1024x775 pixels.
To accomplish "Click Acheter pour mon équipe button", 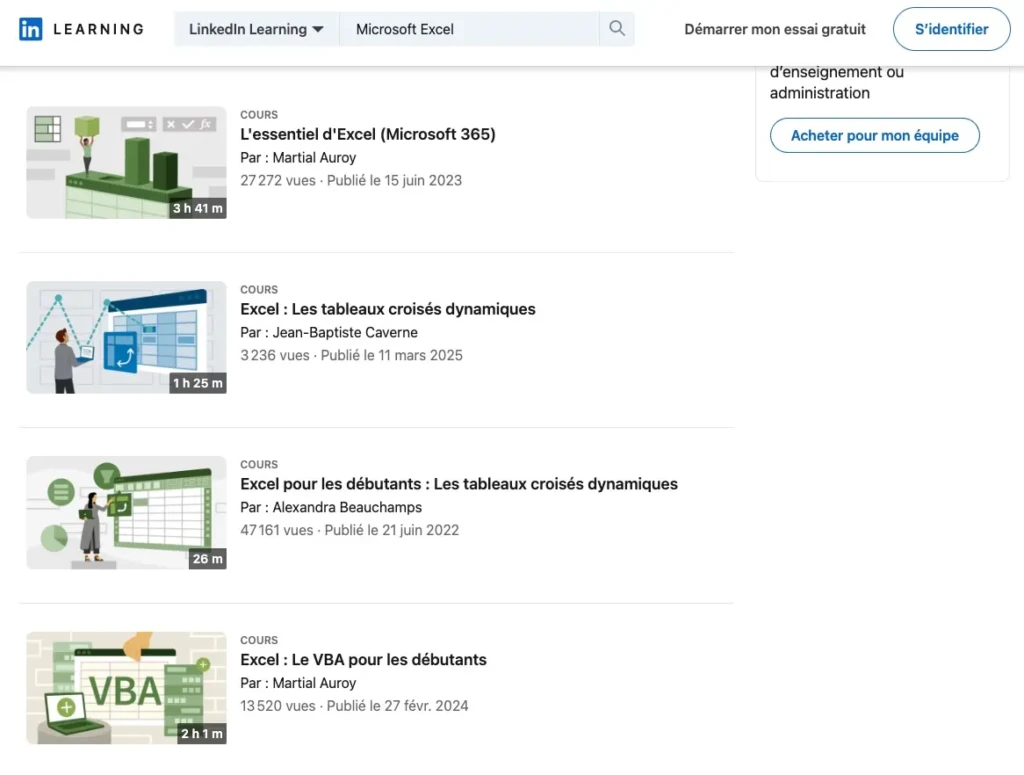I will point(874,135).
